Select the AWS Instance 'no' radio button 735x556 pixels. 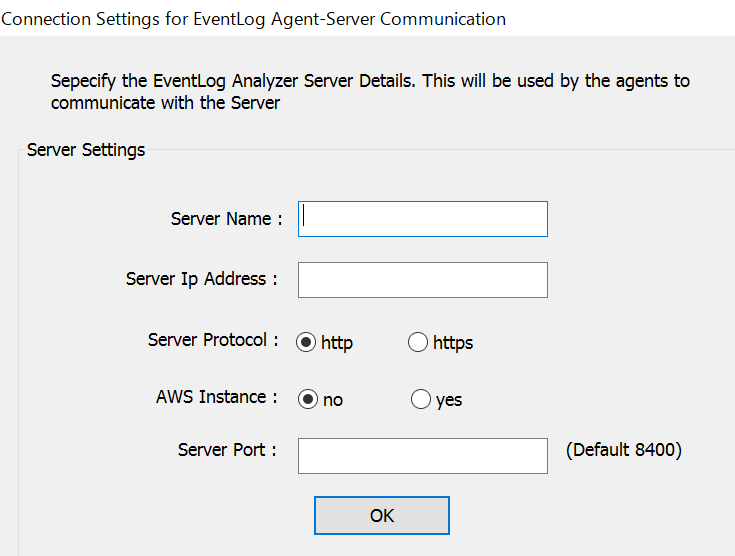(309, 400)
